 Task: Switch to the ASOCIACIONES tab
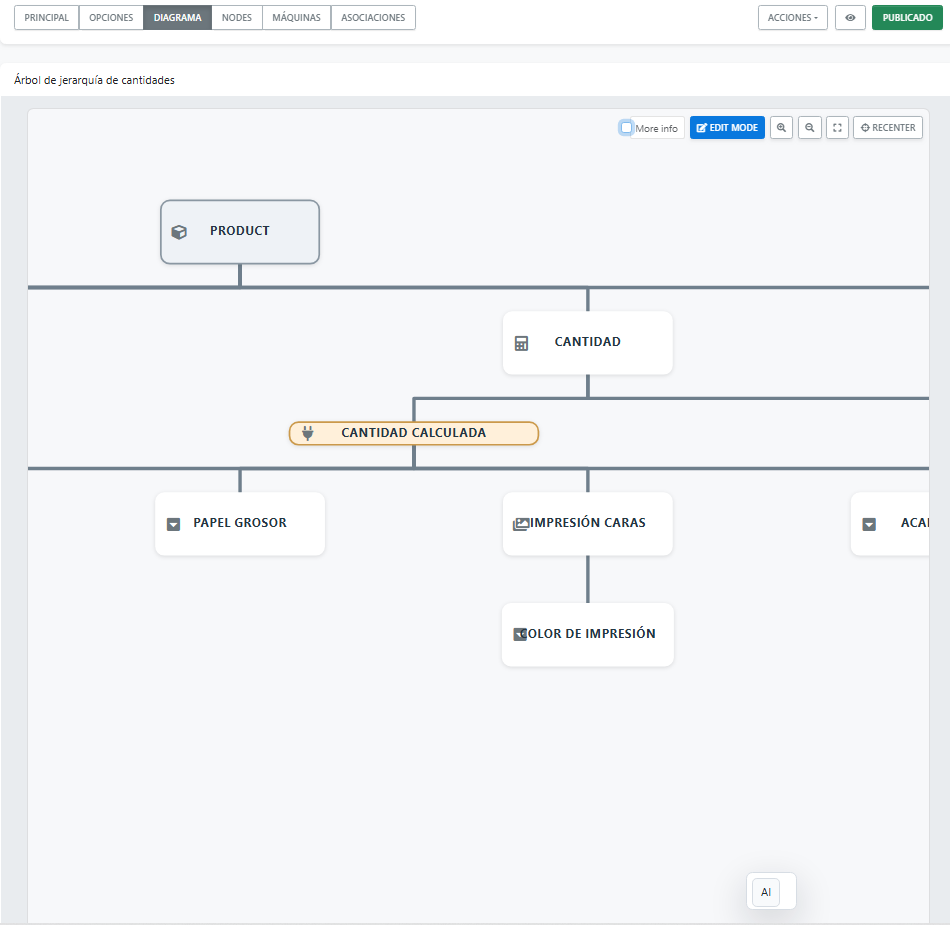coord(373,18)
